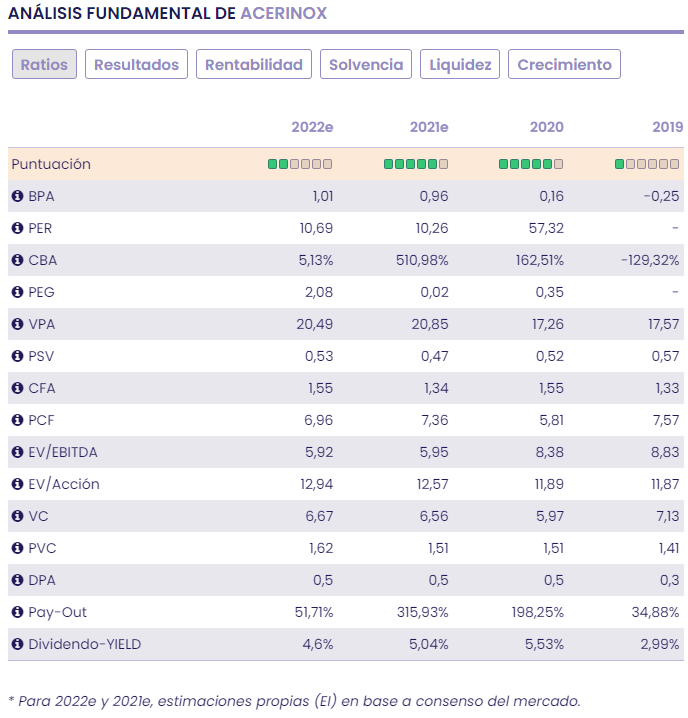688x718 pixels.
Task: Click BPA value -0,25
Action: point(661,196)
